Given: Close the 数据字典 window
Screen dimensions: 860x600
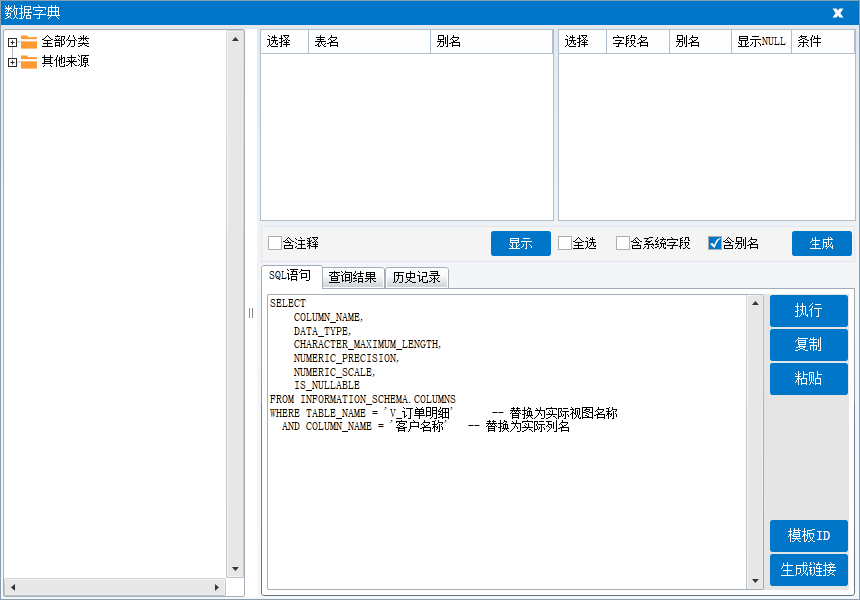Looking at the screenshot, I should point(838,13).
